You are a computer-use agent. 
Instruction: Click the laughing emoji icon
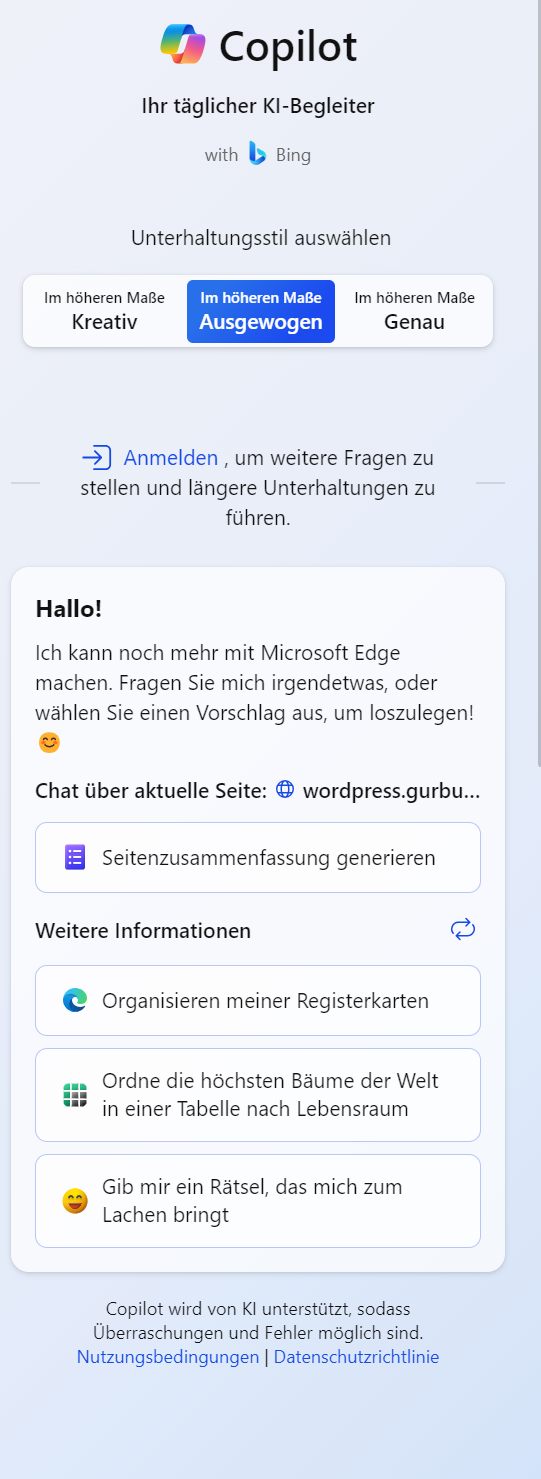(x=75, y=1201)
